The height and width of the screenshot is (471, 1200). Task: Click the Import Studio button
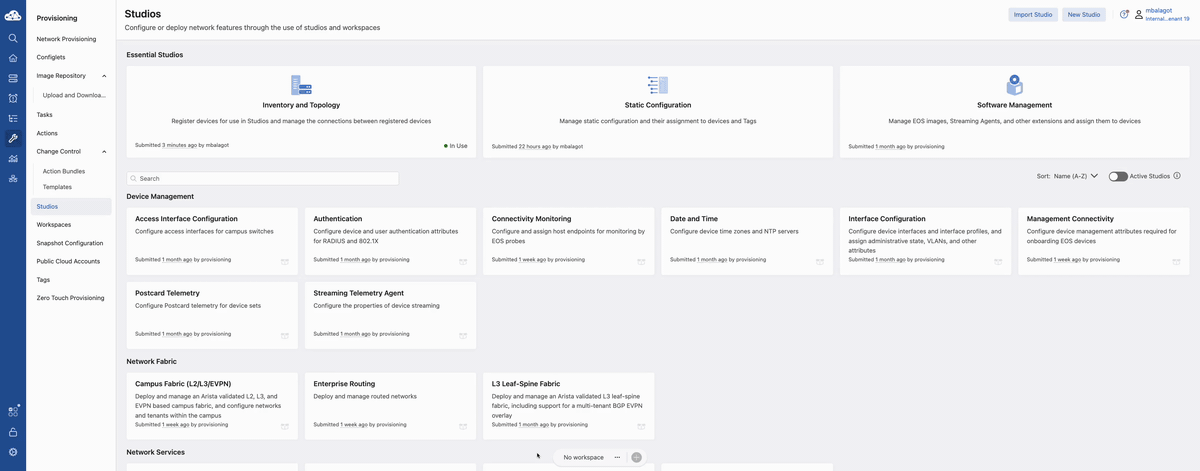[x=1032, y=15]
